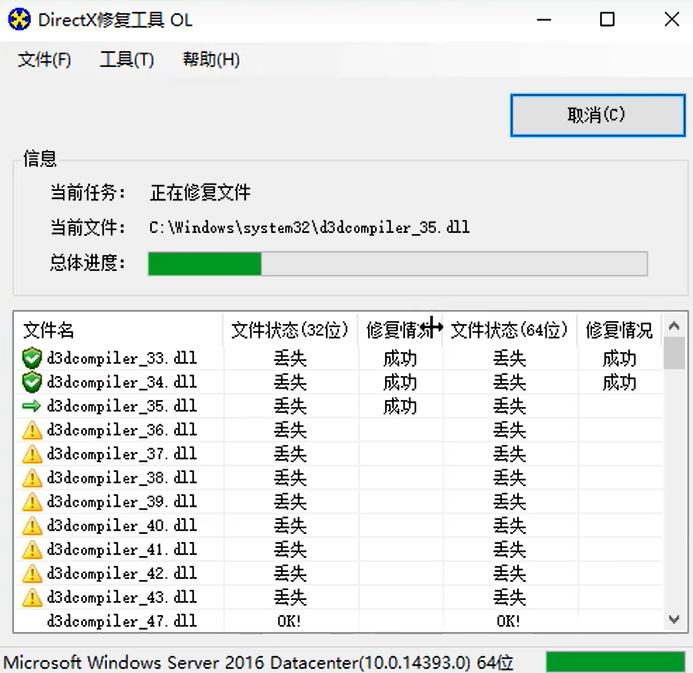Open the 文件(F) menu
693x673 pixels.
pos(44,60)
